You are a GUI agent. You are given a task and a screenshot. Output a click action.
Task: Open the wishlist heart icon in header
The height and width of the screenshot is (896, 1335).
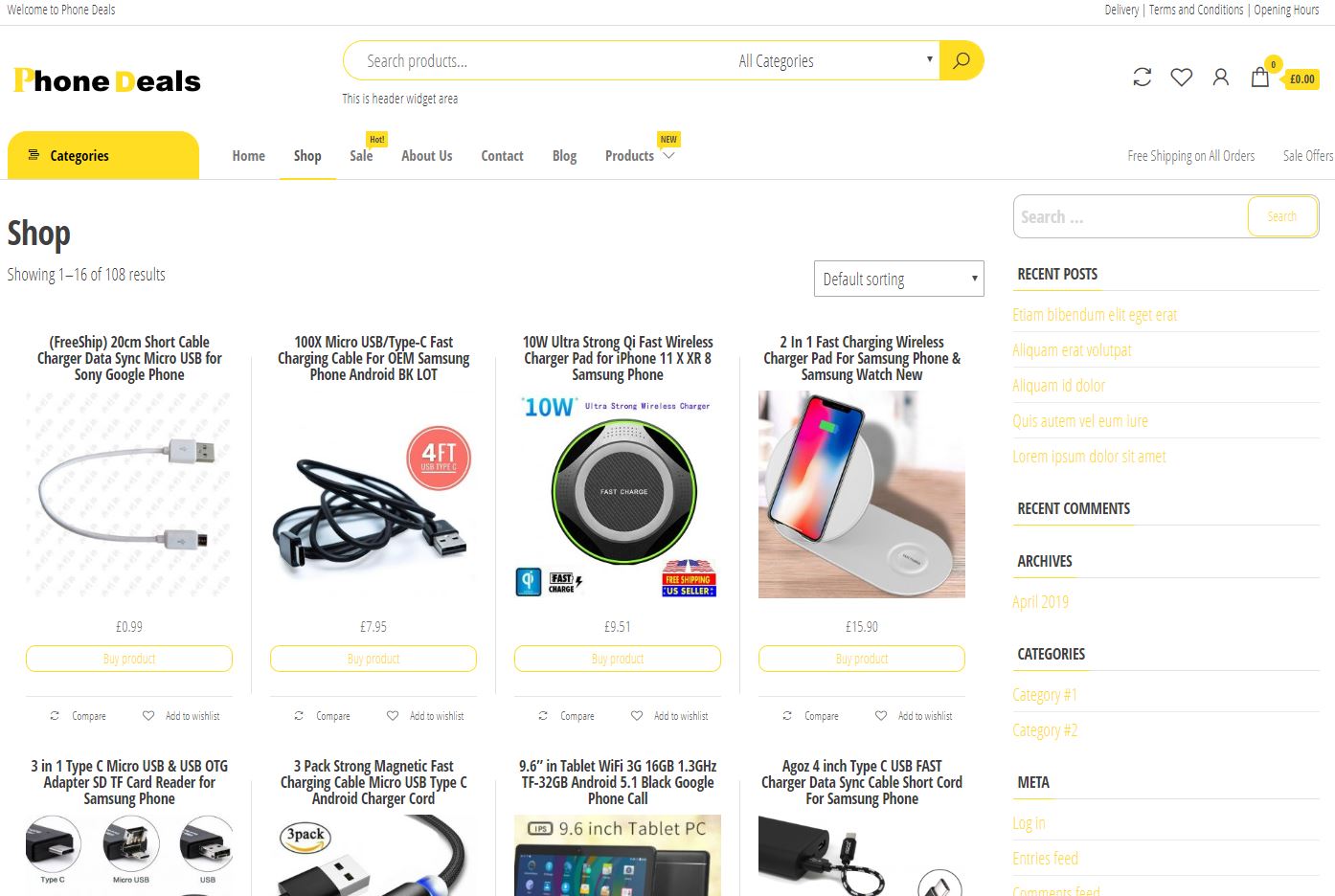tap(1182, 78)
